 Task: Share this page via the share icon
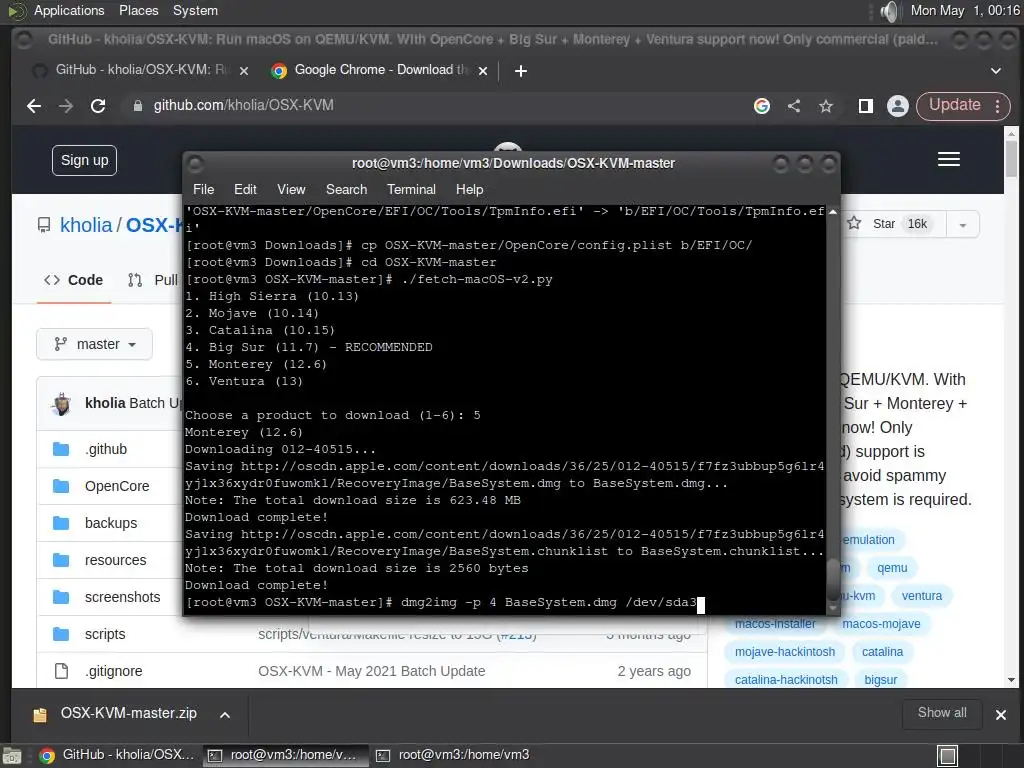[794, 106]
